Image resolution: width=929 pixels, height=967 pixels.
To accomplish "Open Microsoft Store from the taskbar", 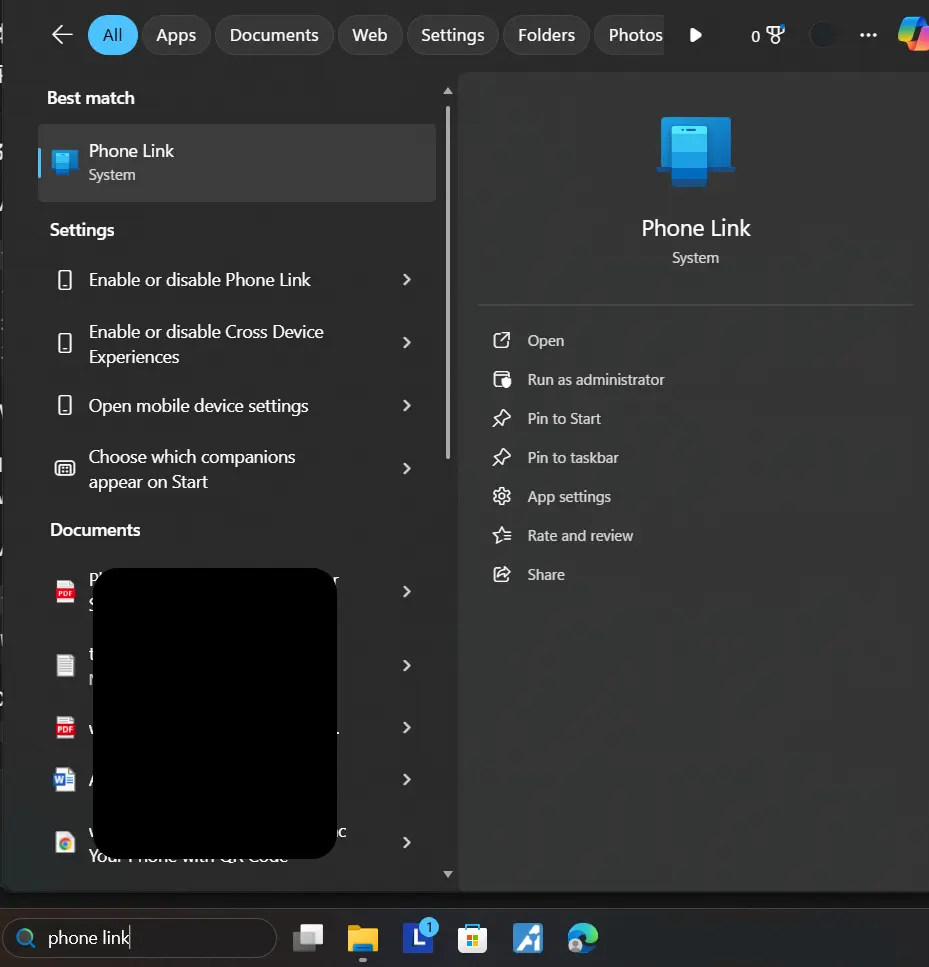I will (x=472, y=938).
